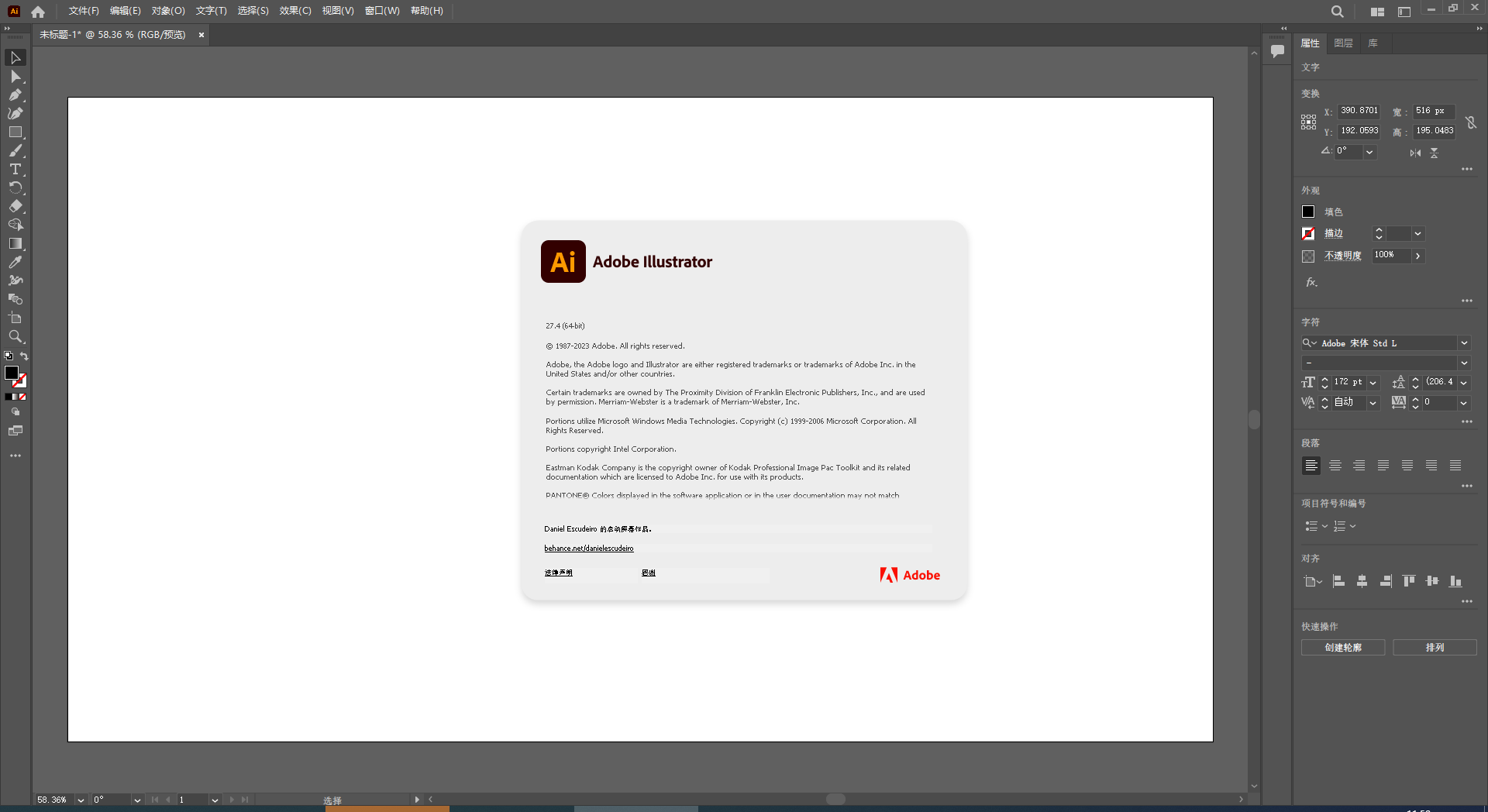1488x812 pixels.
Task: Set paragraph to Align Left
Action: click(x=1311, y=466)
